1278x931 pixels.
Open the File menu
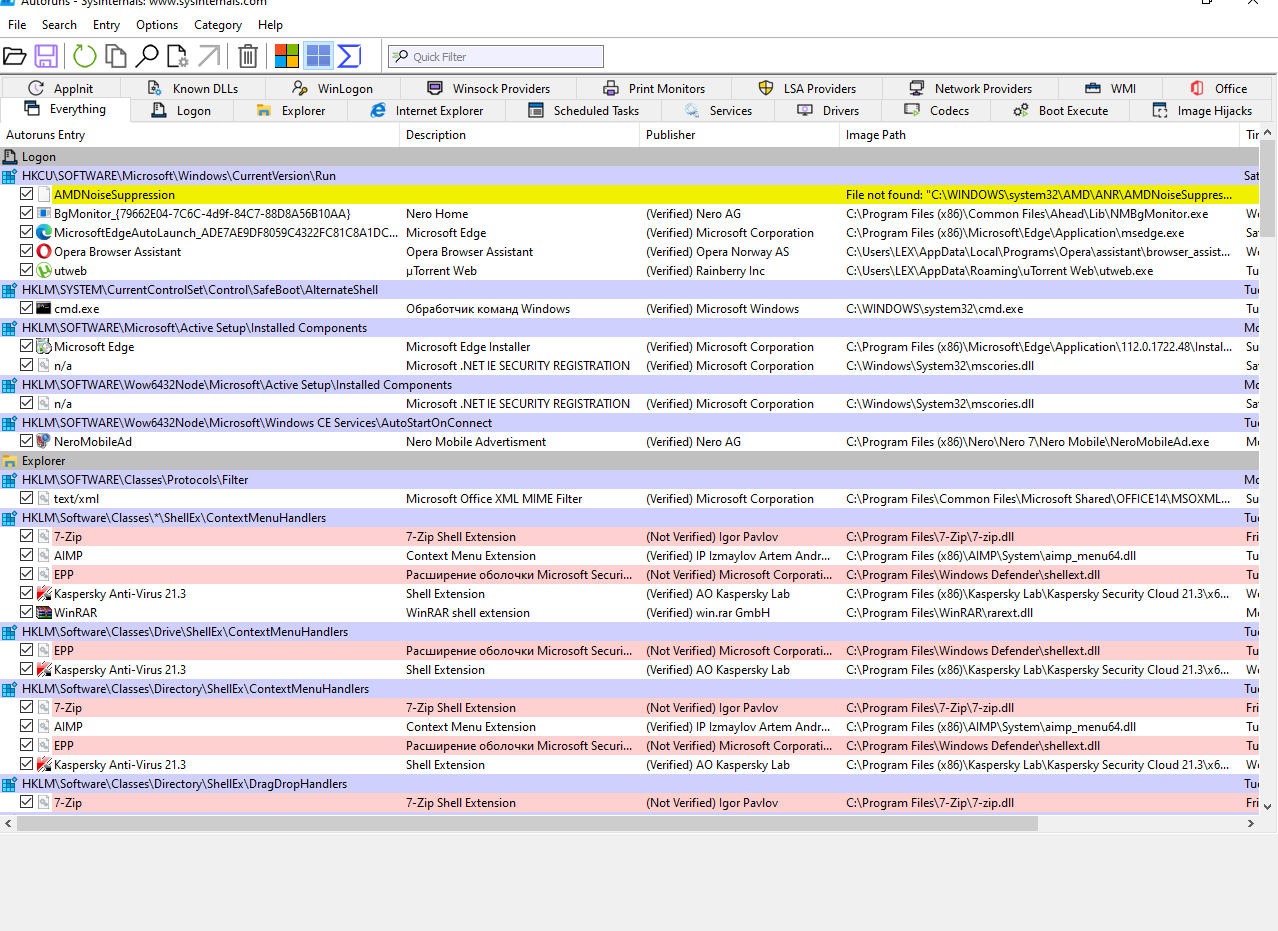[17, 25]
